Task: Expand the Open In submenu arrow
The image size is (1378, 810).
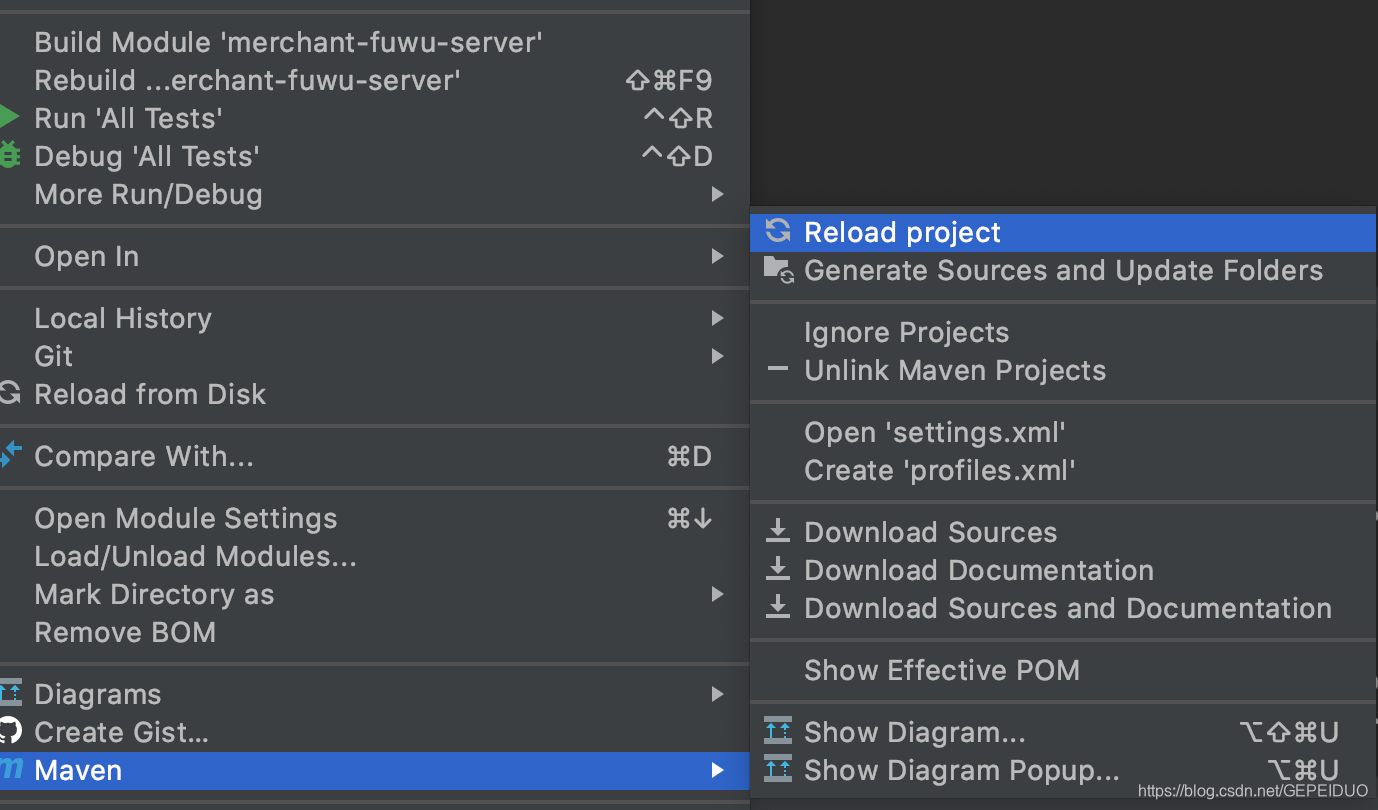Action: [717, 256]
